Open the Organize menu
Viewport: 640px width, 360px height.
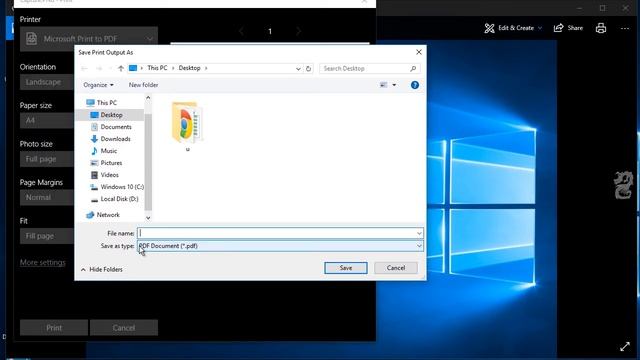point(98,85)
